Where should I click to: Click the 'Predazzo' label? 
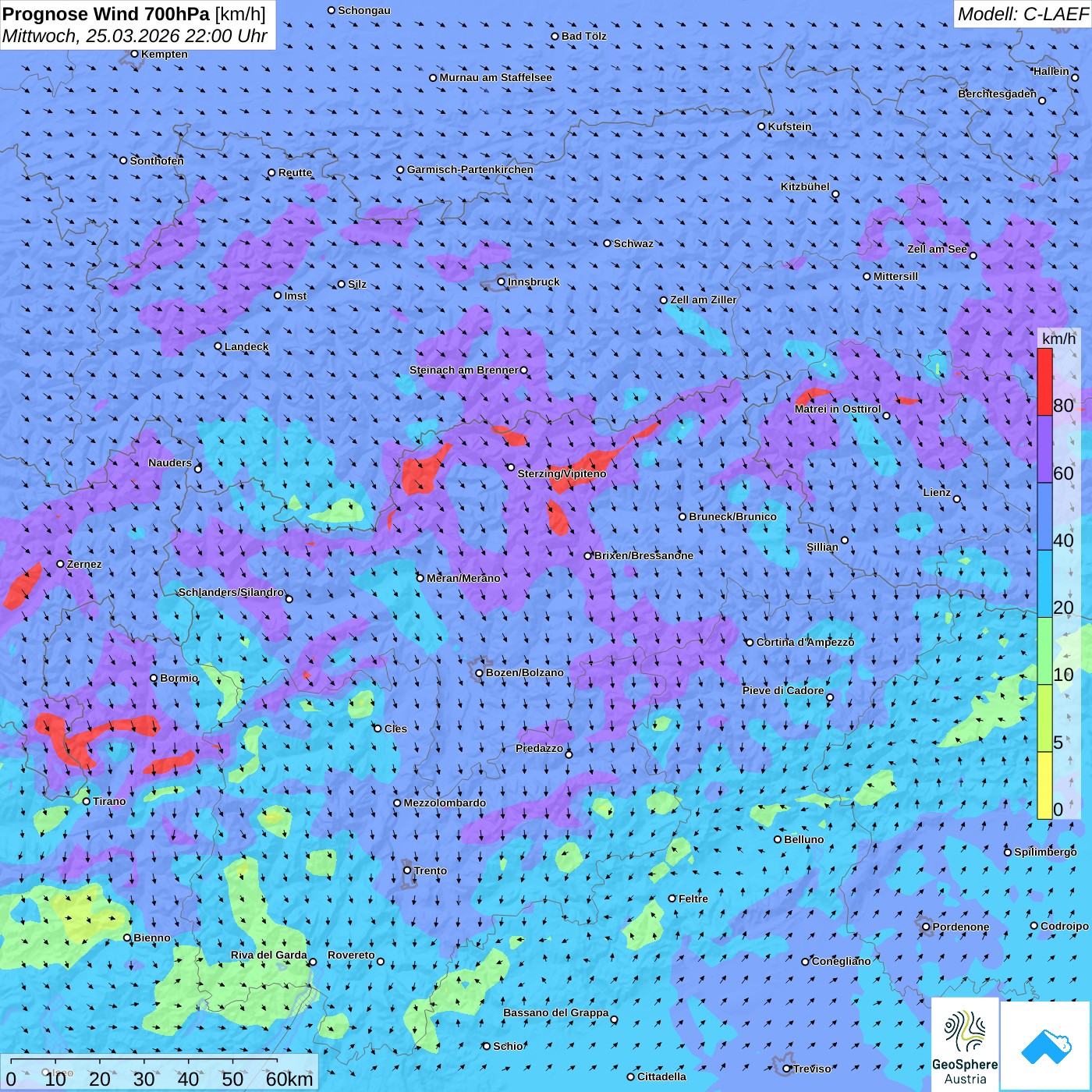[539, 748]
